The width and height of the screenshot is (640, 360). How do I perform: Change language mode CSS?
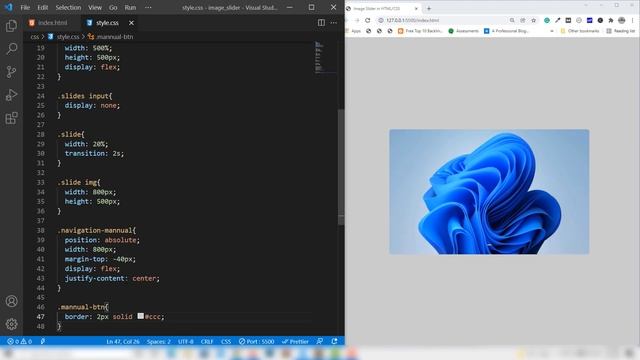(x=226, y=341)
